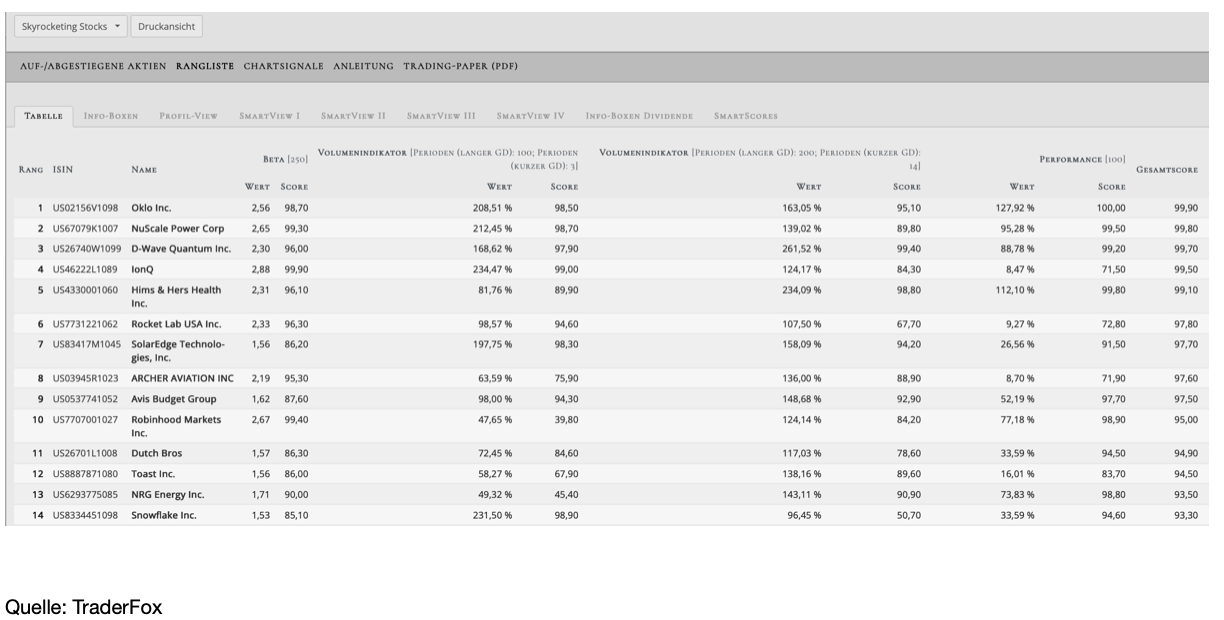Screen dimensions: 1224x620
Task: Open IonQ stock entry
Action: [x=141, y=269]
